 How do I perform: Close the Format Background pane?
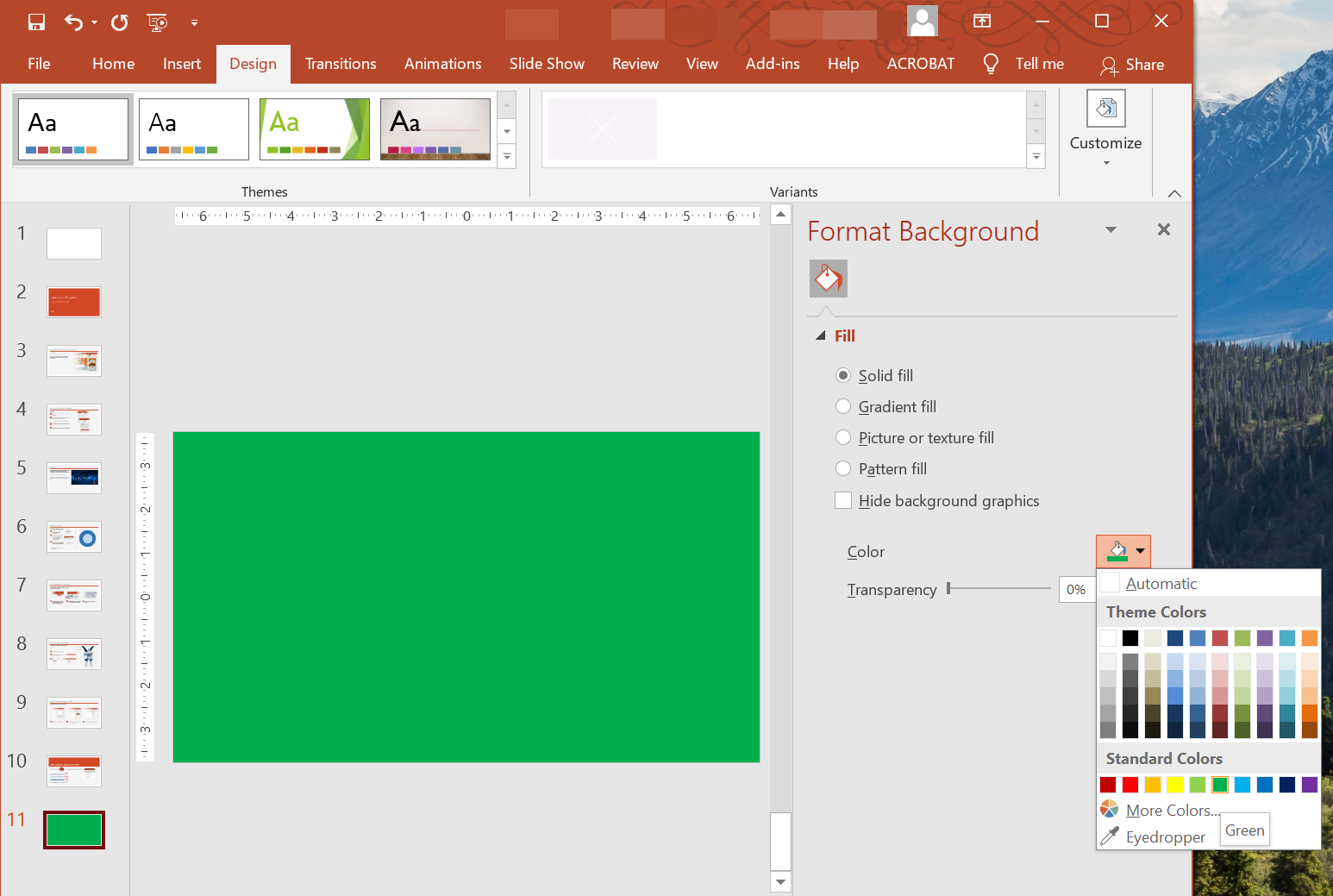click(1164, 229)
